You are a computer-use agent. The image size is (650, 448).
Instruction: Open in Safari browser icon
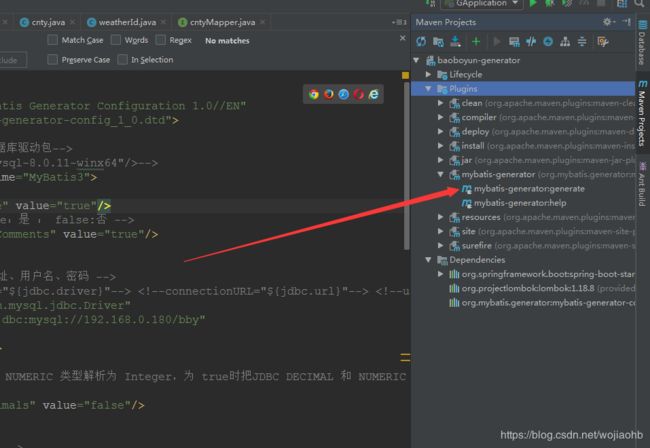click(x=344, y=94)
